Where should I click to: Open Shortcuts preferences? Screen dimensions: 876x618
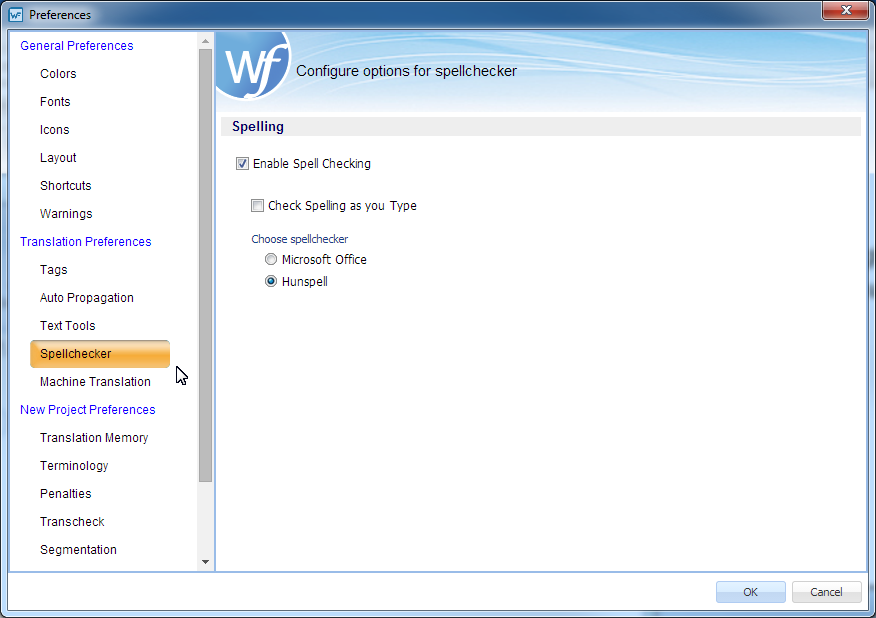(x=65, y=186)
